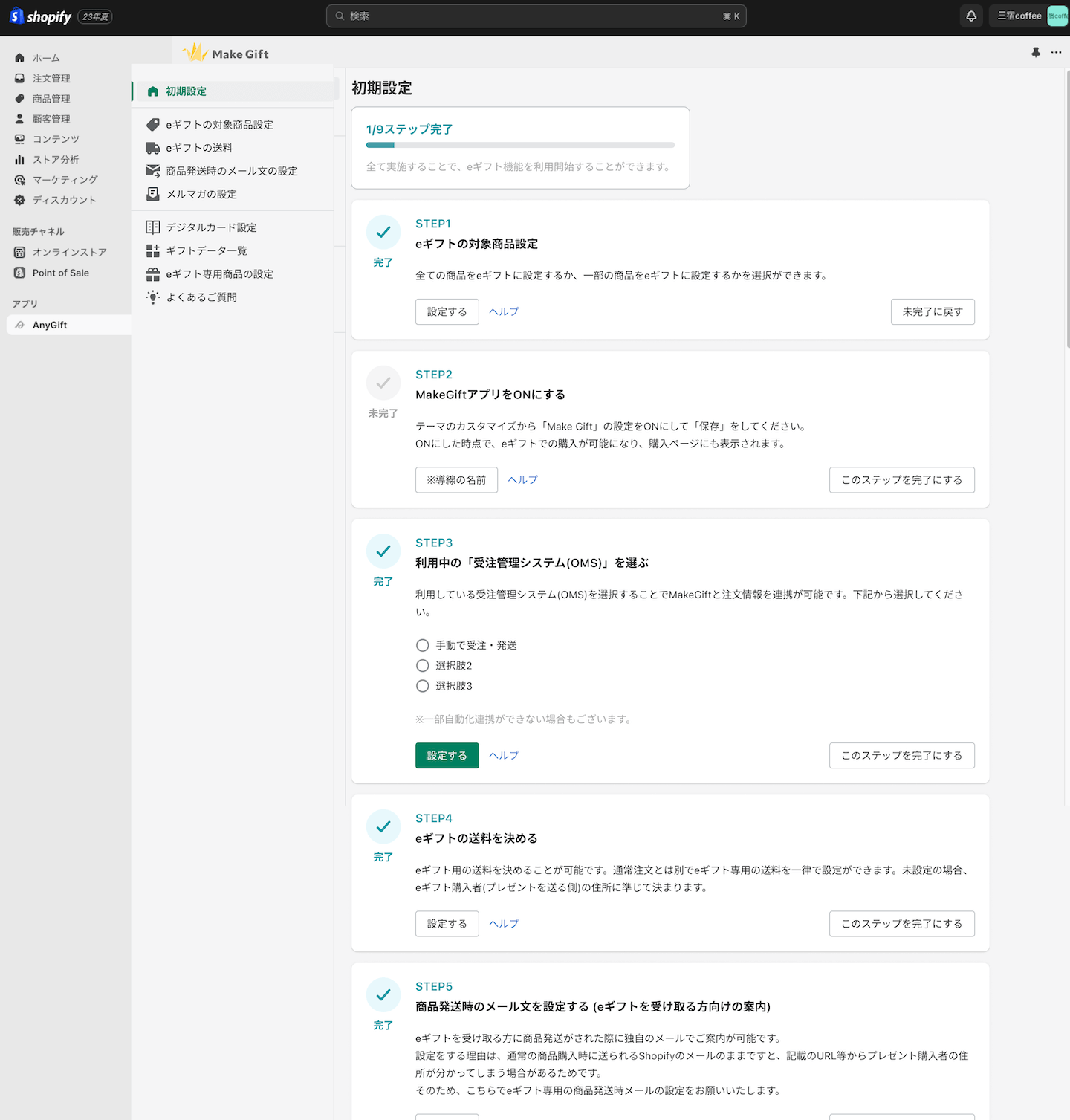1070x1120 pixels.
Task: Select AnyGift in the apps list
Action: [x=50, y=326]
